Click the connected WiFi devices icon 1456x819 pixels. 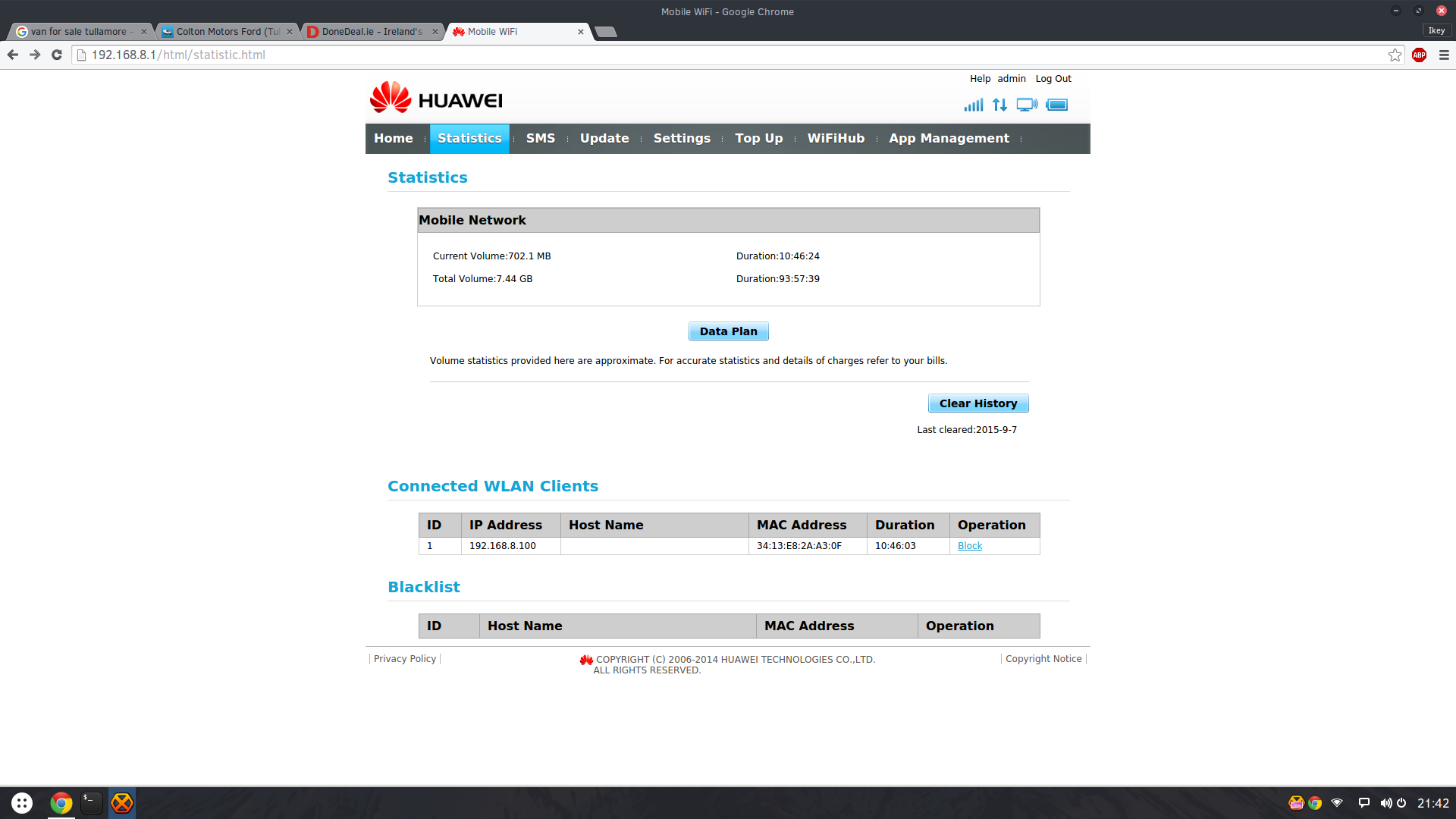click(1028, 105)
